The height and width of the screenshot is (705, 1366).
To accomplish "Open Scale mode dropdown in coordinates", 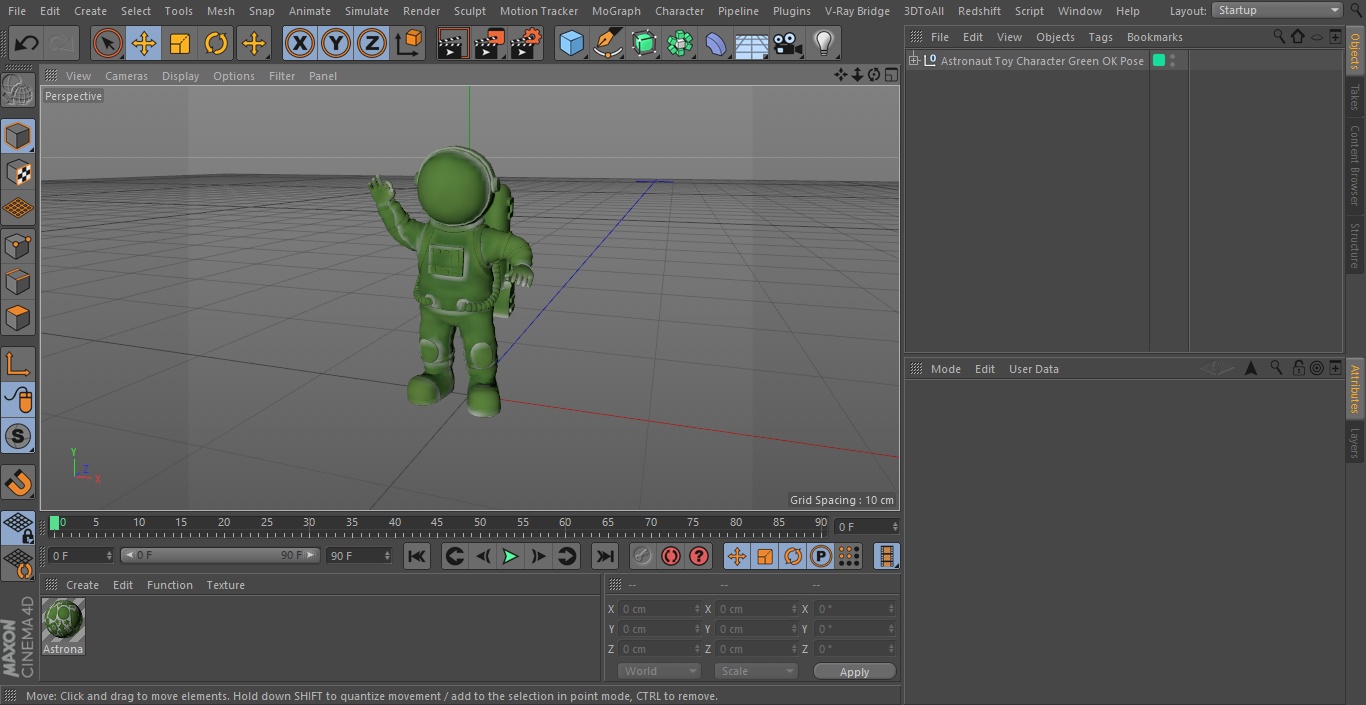I will point(755,671).
